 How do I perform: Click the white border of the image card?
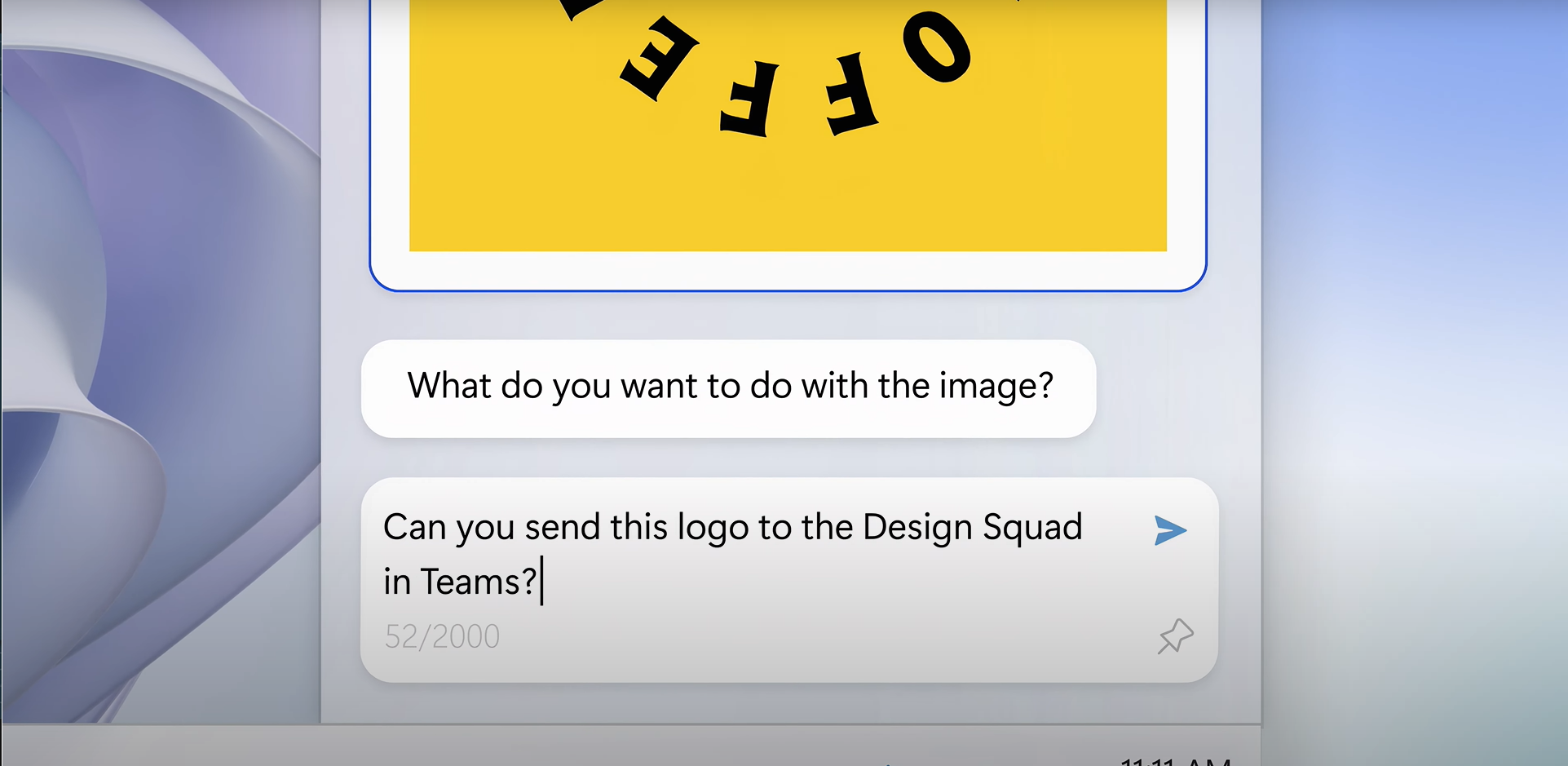click(788, 270)
